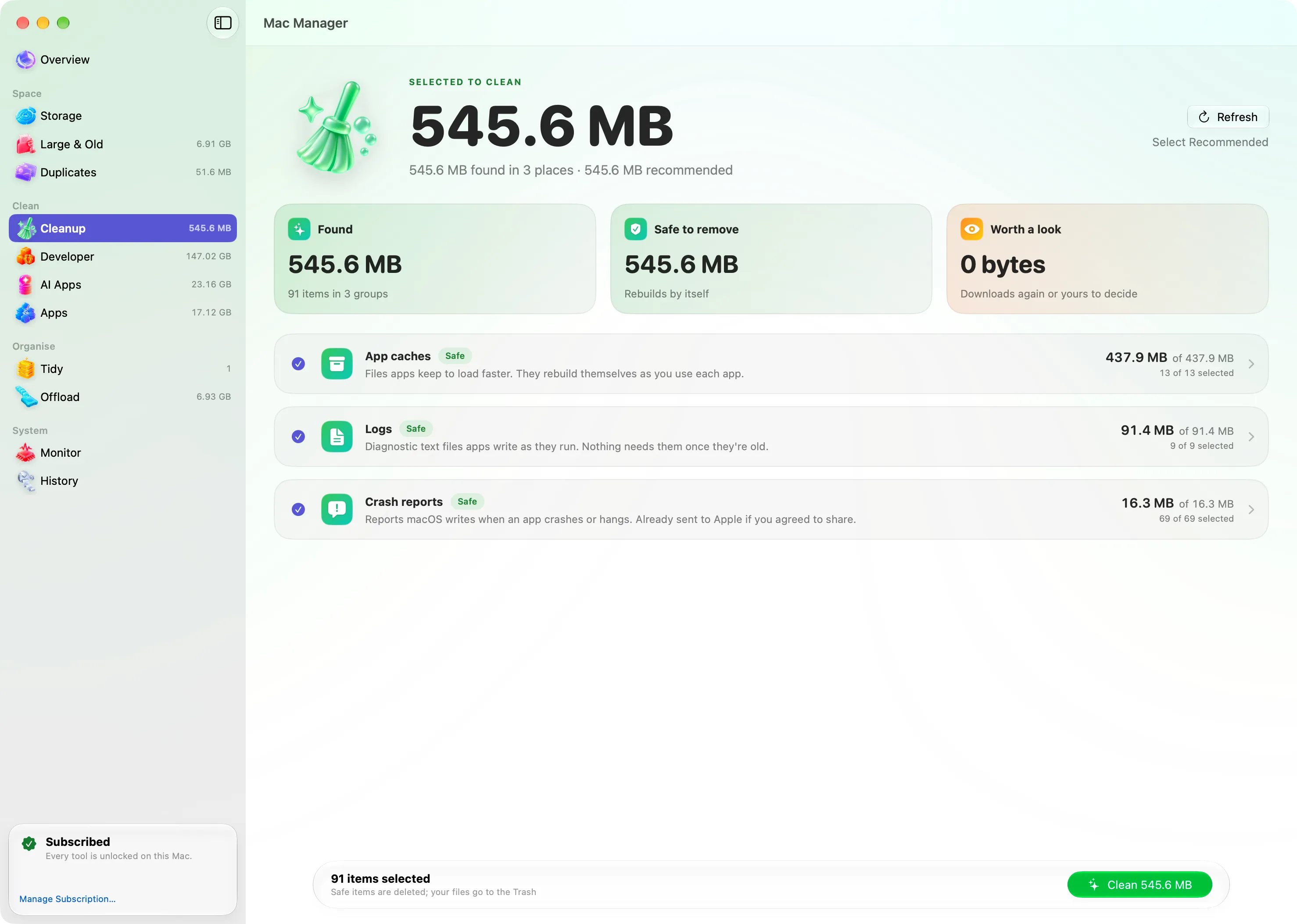Open Developer section showing 147.02 GB
1297x924 pixels.
(x=123, y=257)
